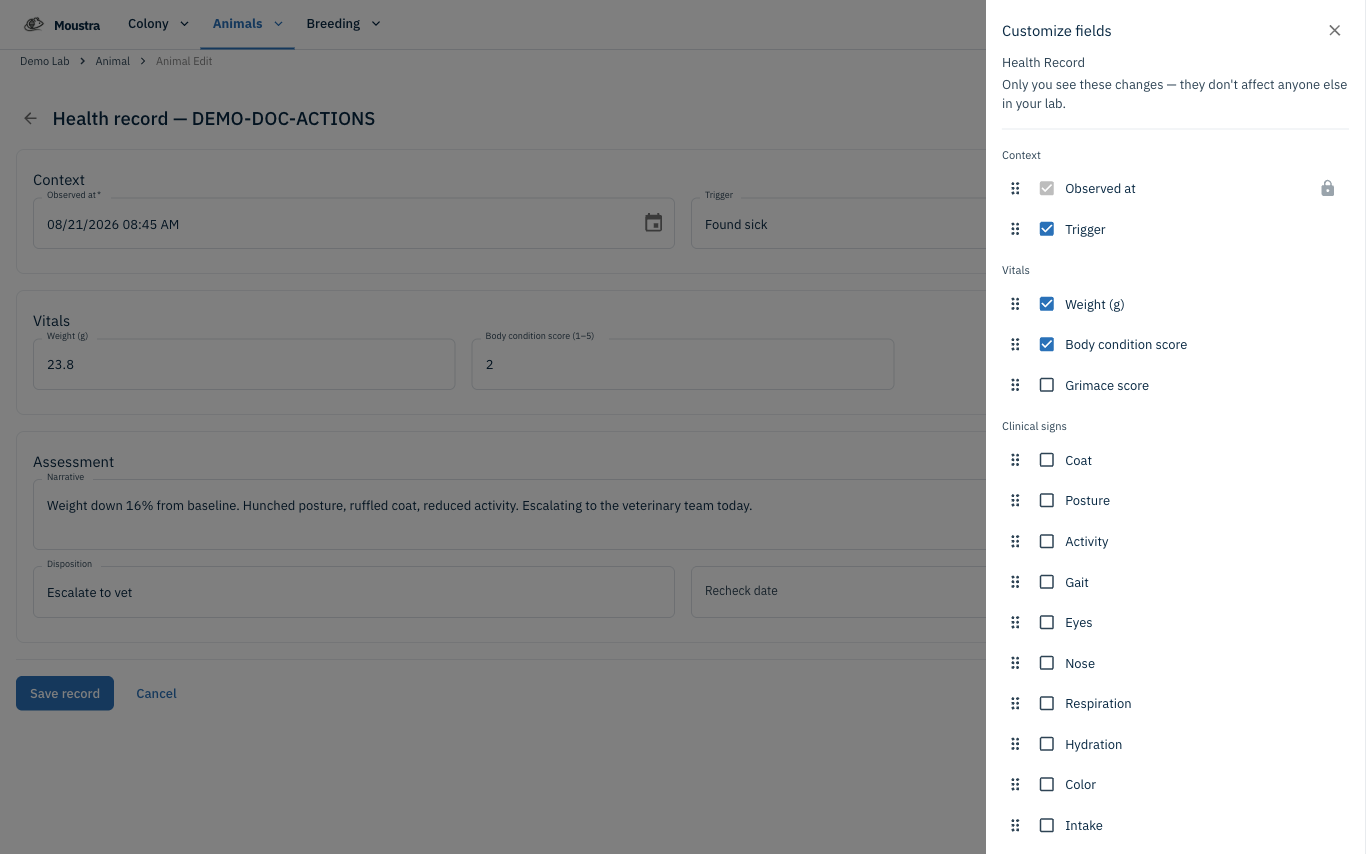This screenshot has width=1366, height=854.
Task: Open the Disposition dropdown
Action: (x=354, y=592)
